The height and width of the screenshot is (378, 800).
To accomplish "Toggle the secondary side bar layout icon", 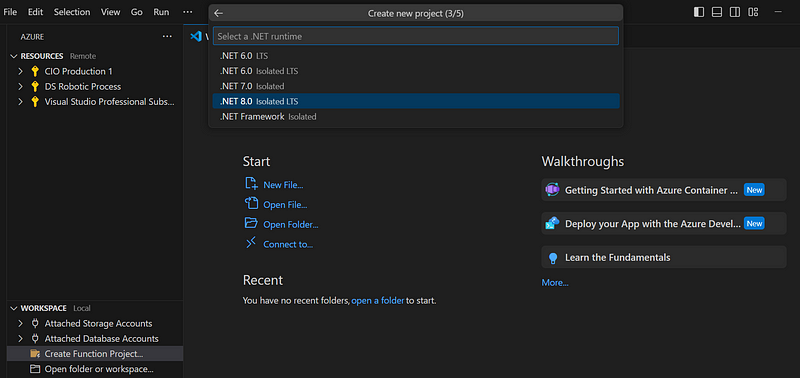I will click(x=735, y=12).
